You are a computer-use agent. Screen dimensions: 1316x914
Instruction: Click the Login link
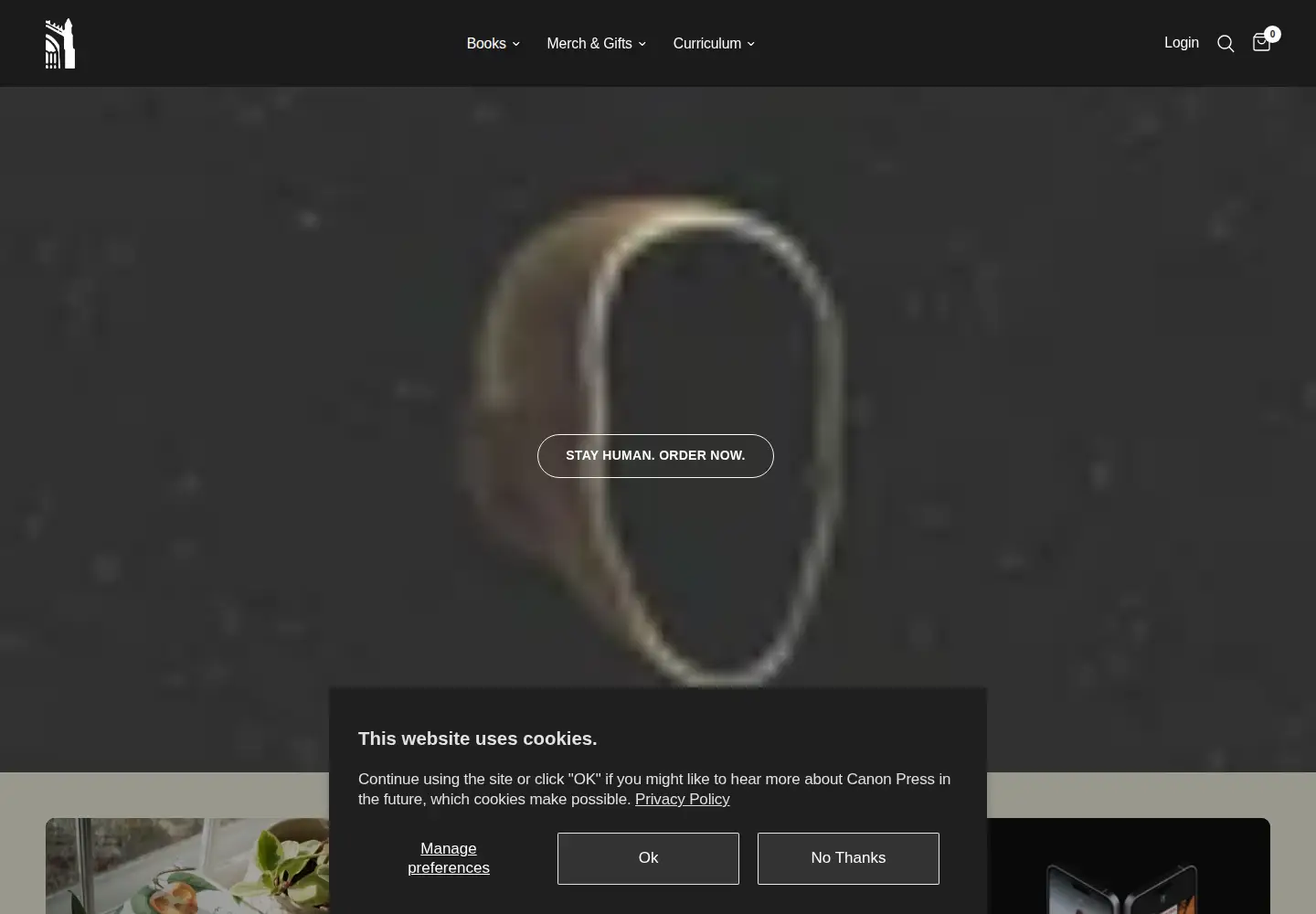(x=1181, y=42)
